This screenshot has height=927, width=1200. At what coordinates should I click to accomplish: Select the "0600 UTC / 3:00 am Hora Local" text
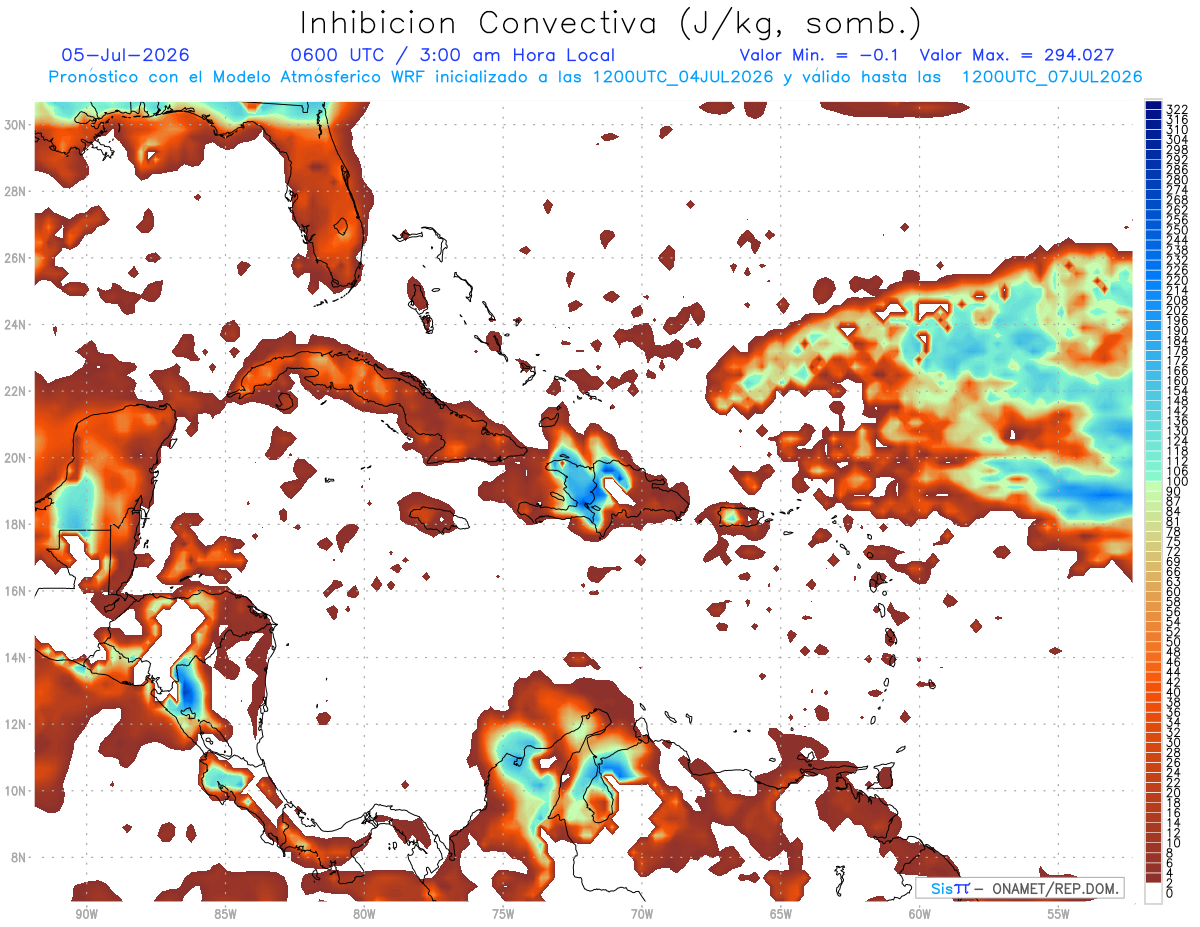[453, 55]
